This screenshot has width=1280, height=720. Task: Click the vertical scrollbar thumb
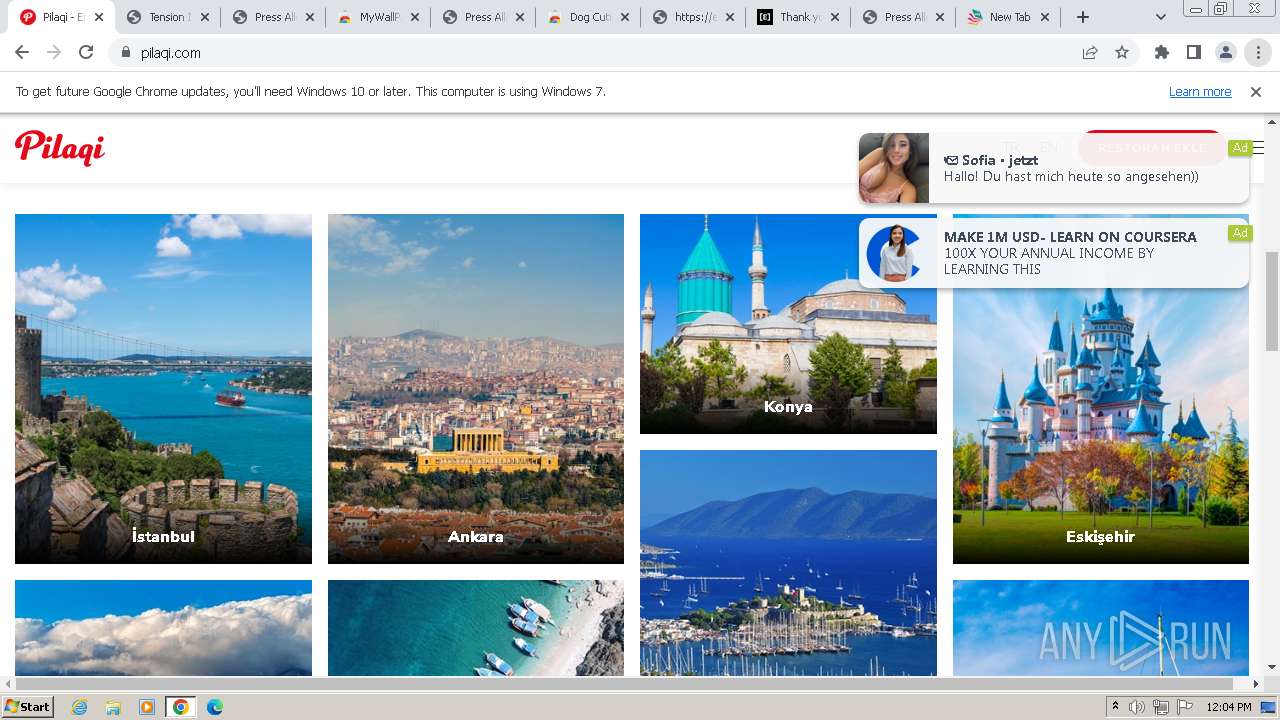(1272, 301)
